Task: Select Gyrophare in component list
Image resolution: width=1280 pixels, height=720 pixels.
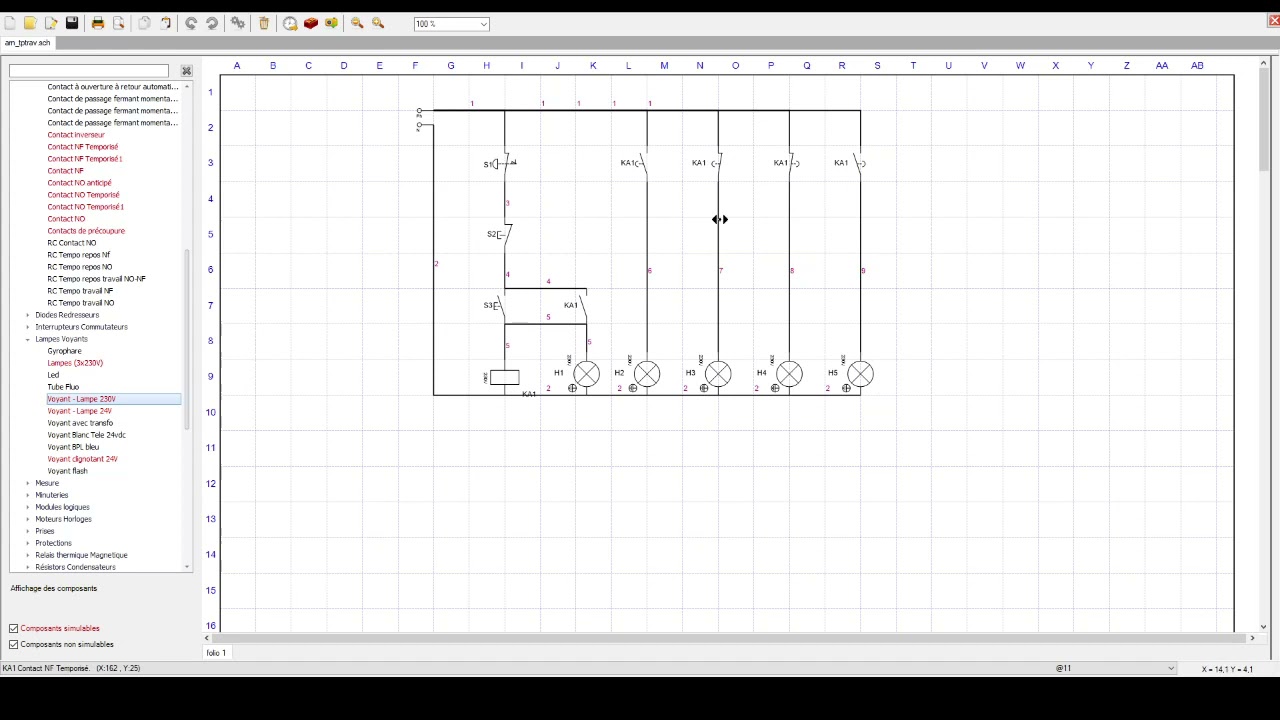Action: (64, 351)
